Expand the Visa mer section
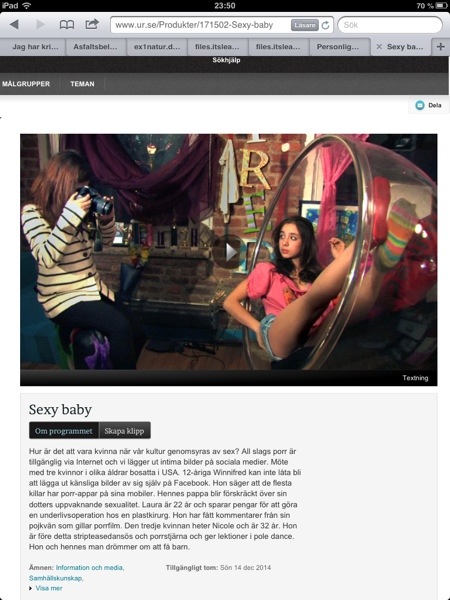This screenshot has width=450, height=600. 46,588
